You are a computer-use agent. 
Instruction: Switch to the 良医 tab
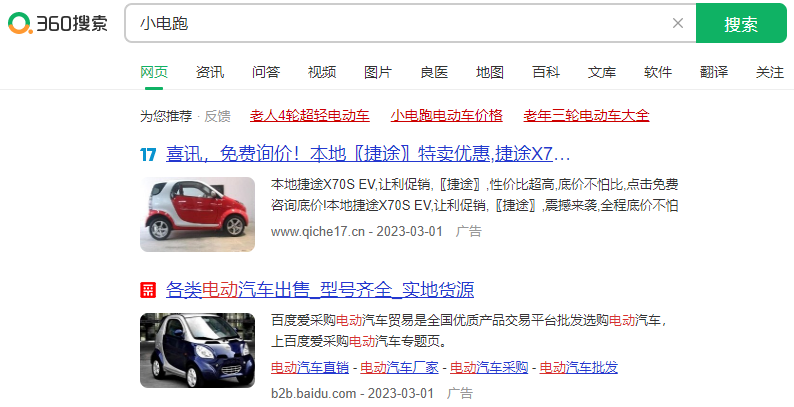coord(434,72)
